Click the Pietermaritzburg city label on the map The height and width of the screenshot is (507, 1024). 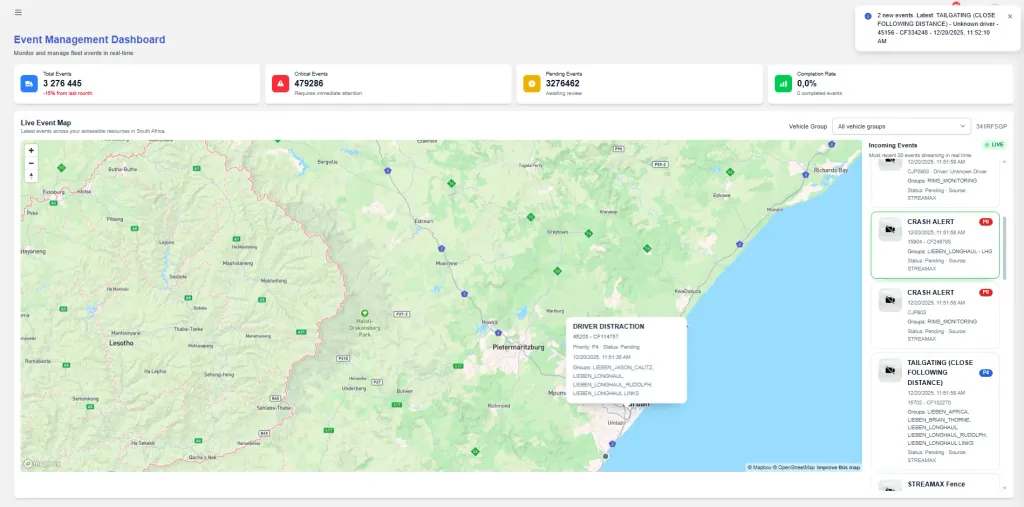click(x=518, y=347)
